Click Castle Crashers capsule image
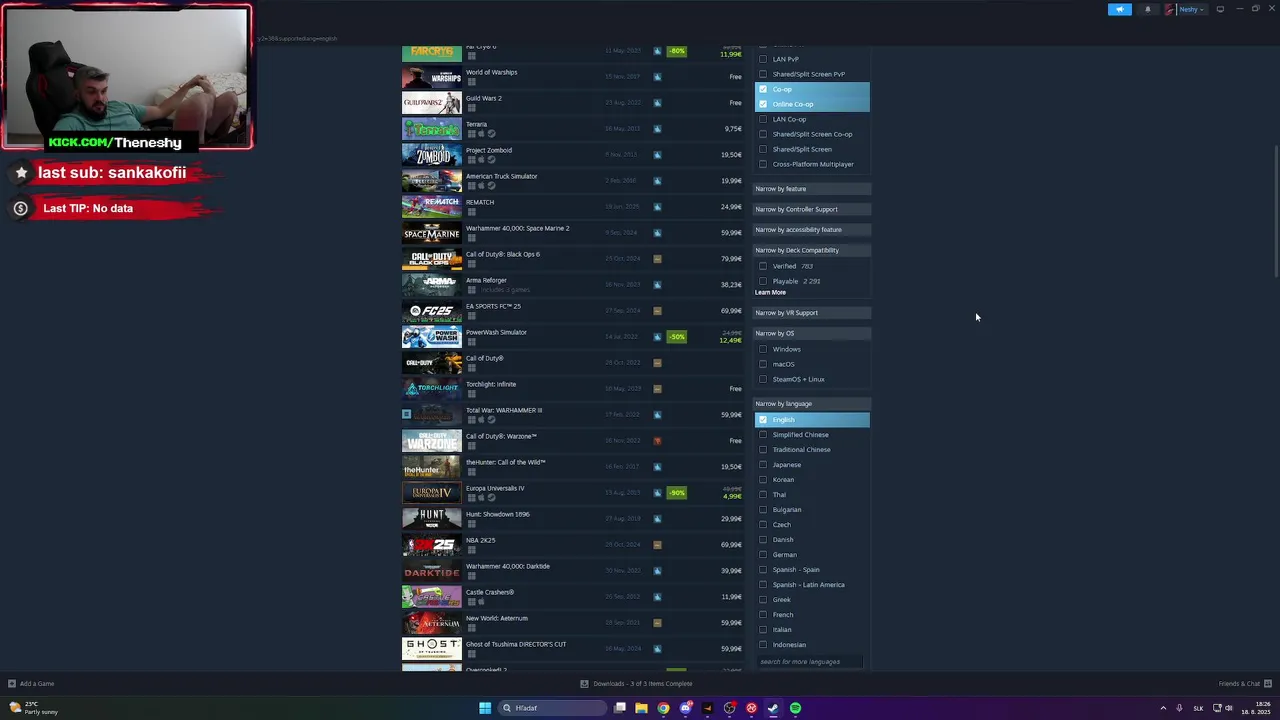Screen dimensions: 1280x720 pos(432,597)
